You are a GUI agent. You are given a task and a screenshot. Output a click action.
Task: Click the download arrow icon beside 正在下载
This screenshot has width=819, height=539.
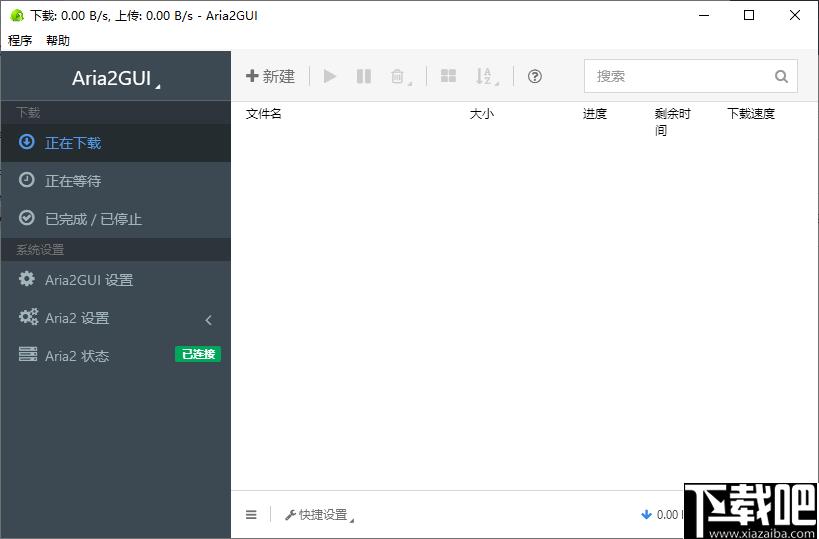[27, 142]
